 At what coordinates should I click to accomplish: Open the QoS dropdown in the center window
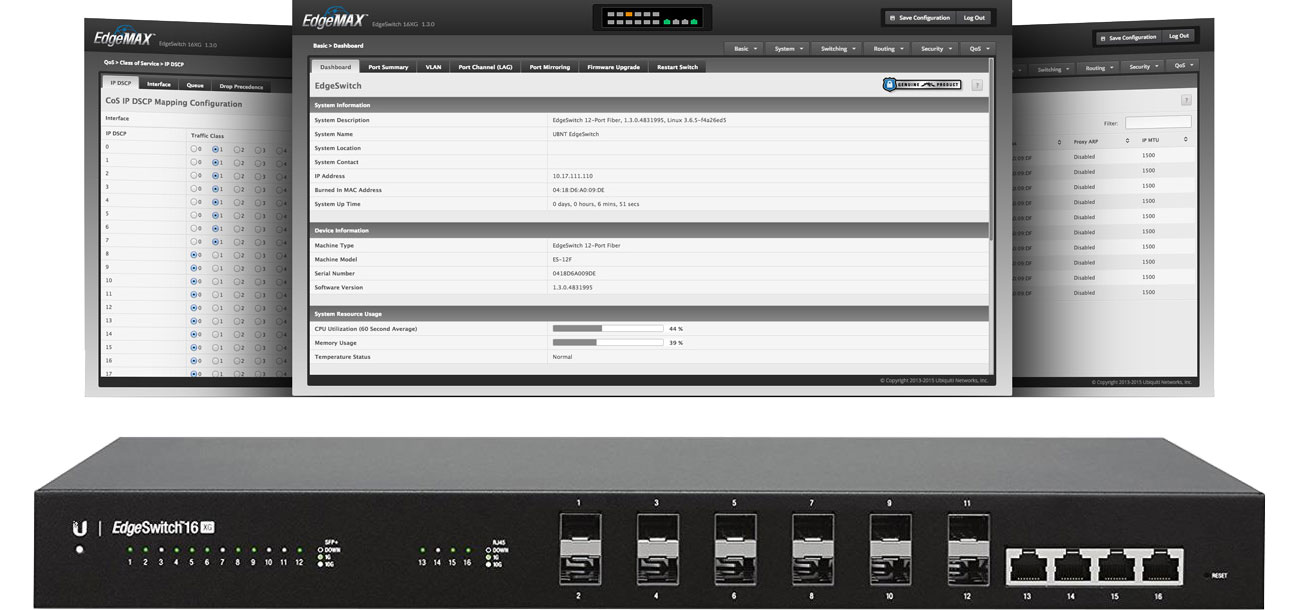979,48
